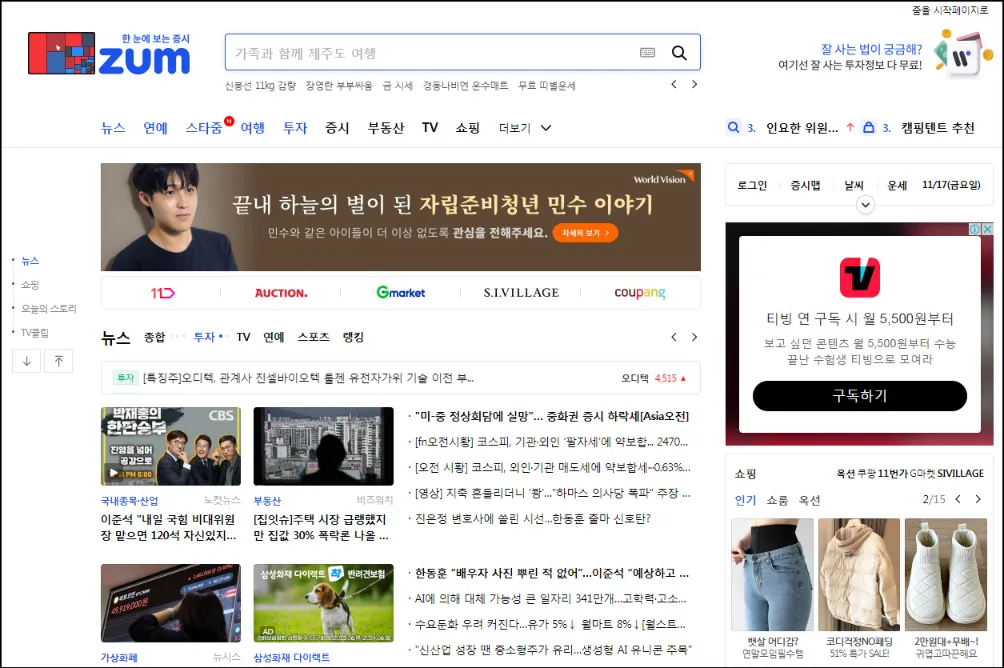Select the 쇼핑 bullet in the left sidebar

click(x=12, y=282)
